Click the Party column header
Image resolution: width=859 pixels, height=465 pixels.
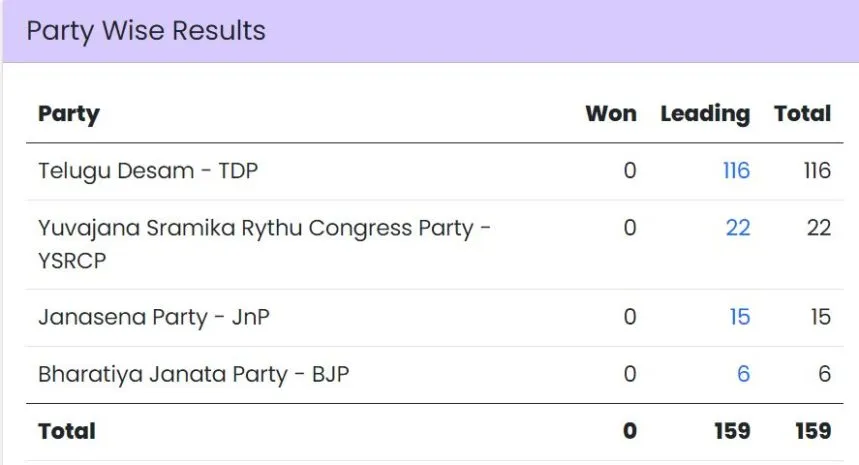tap(69, 114)
